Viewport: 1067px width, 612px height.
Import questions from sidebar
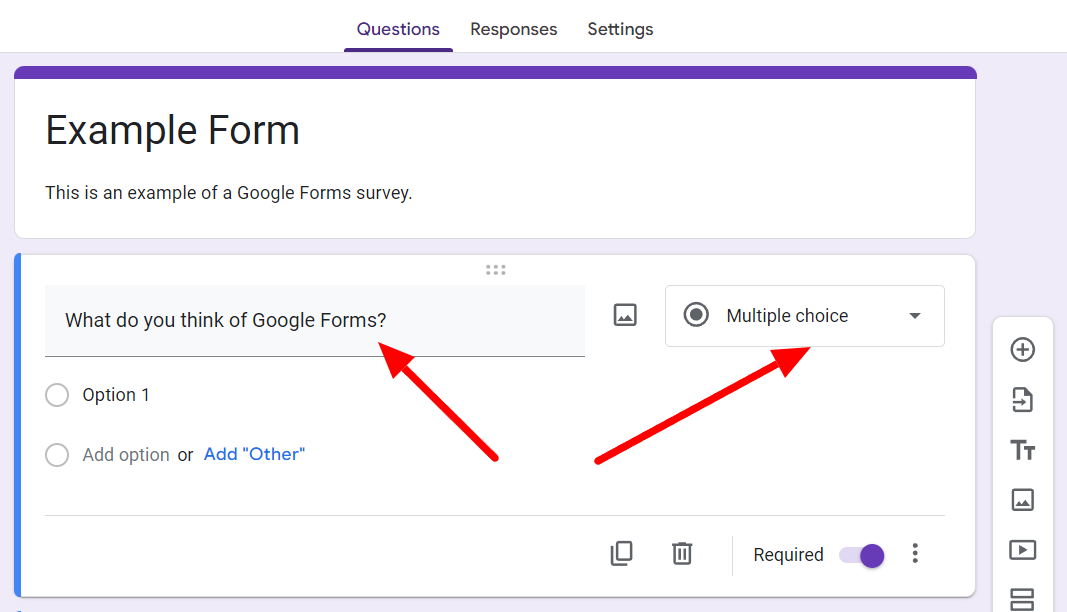(1022, 400)
